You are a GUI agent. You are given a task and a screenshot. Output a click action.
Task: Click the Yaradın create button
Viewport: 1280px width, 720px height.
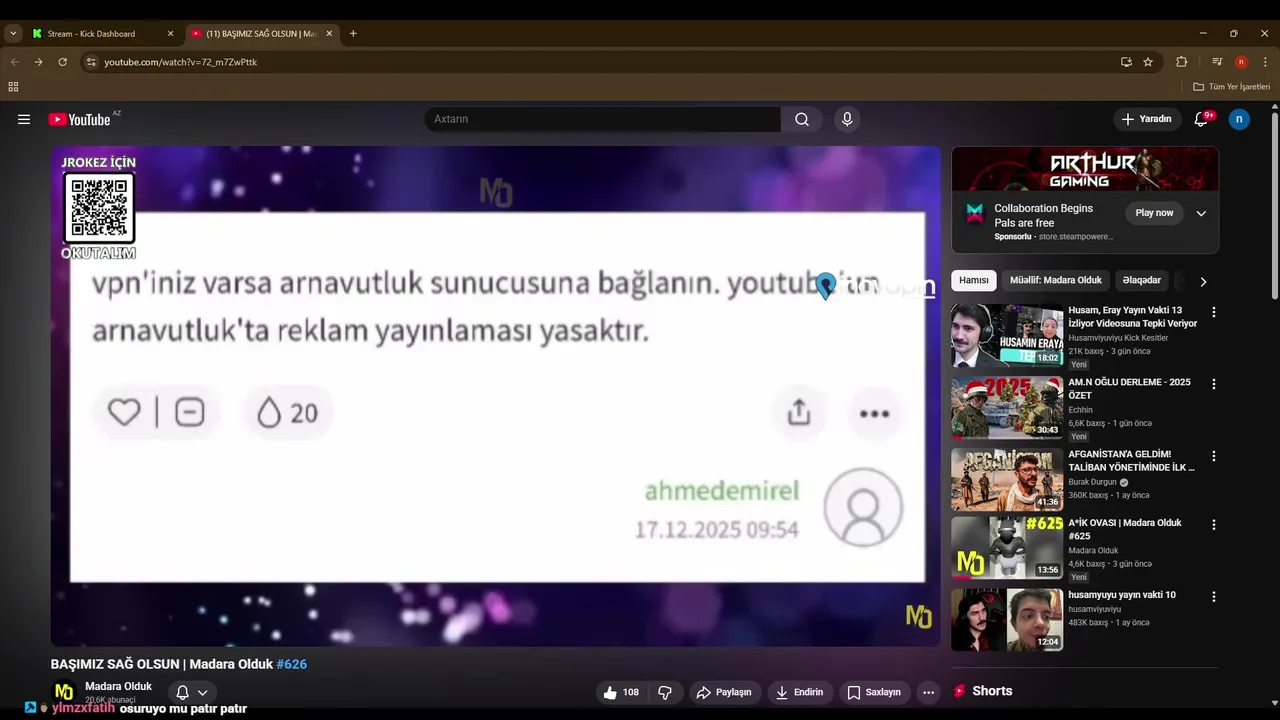1146,119
